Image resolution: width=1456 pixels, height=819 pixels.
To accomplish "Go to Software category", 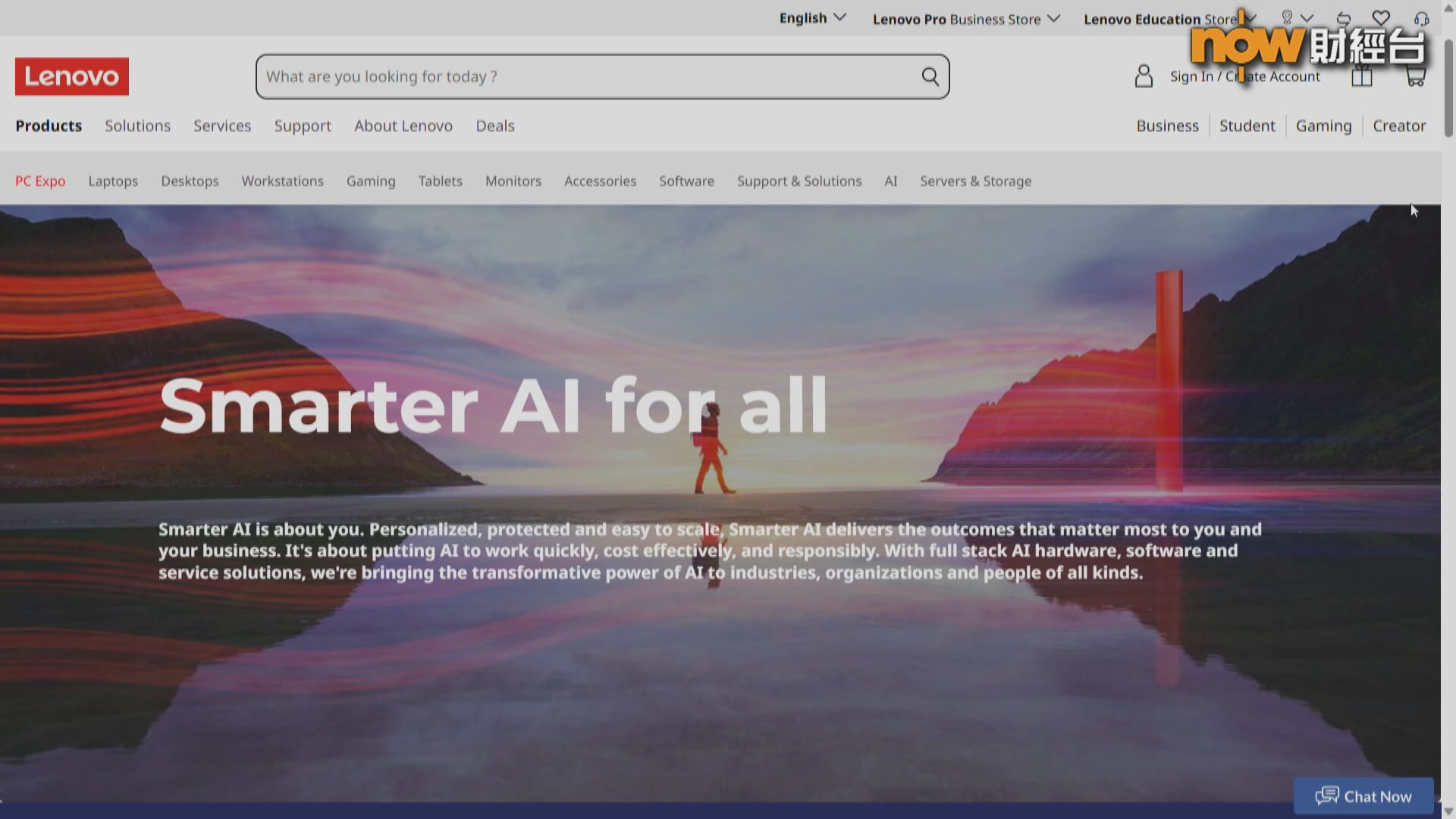I will tap(686, 181).
